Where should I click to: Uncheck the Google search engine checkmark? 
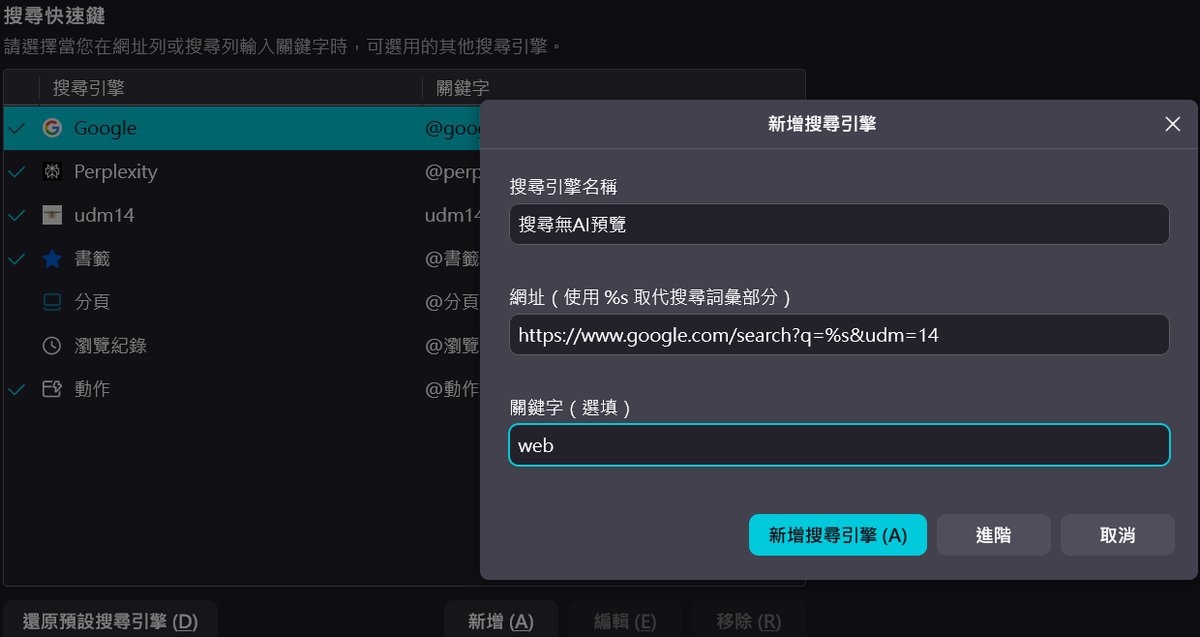point(17,128)
